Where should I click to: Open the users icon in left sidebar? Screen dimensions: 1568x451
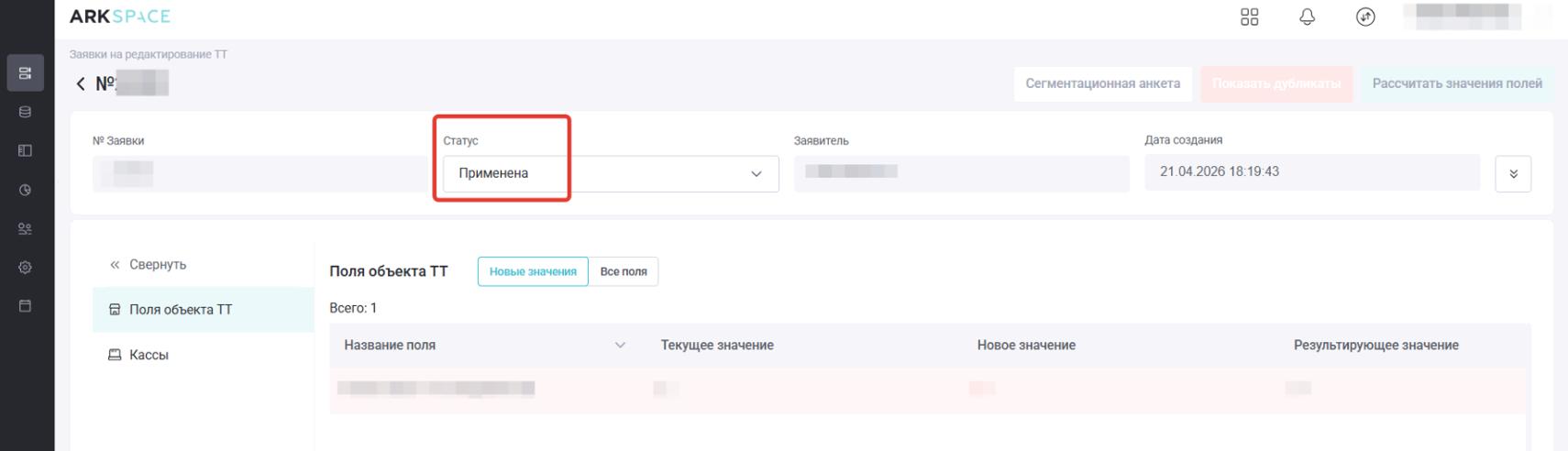(x=25, y=229)
